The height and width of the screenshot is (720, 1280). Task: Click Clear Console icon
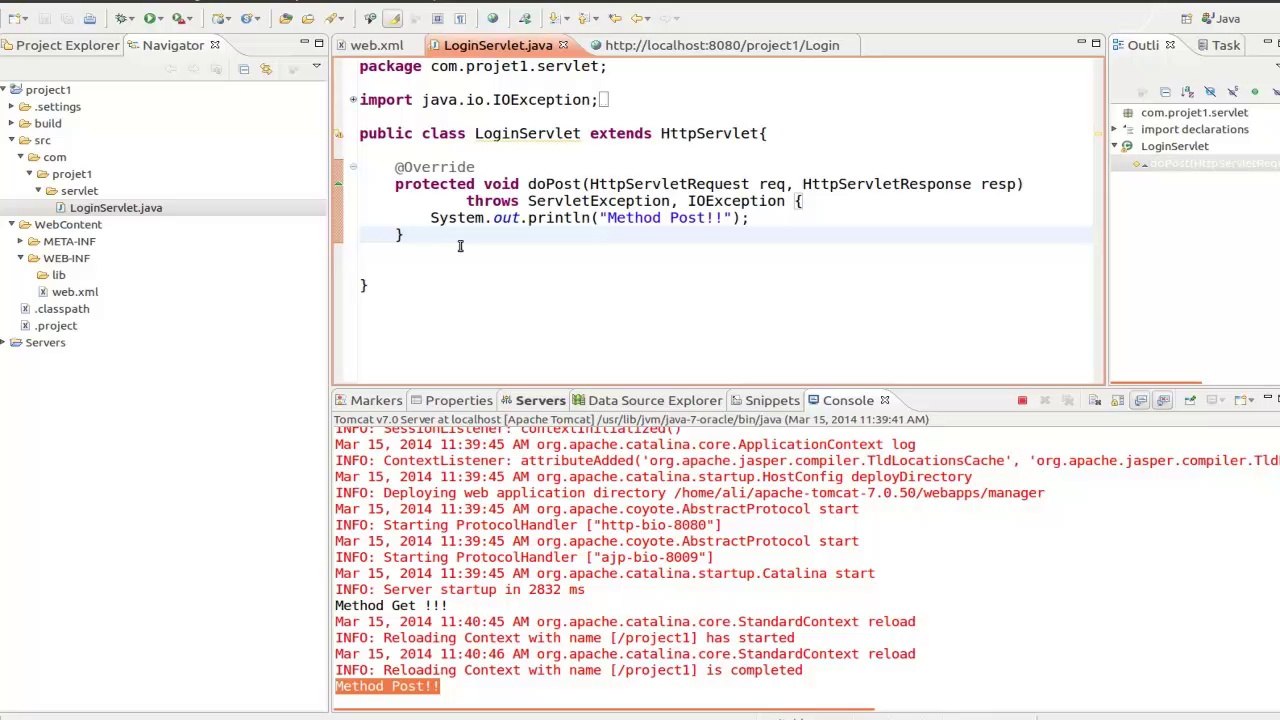click(1094, 400)
